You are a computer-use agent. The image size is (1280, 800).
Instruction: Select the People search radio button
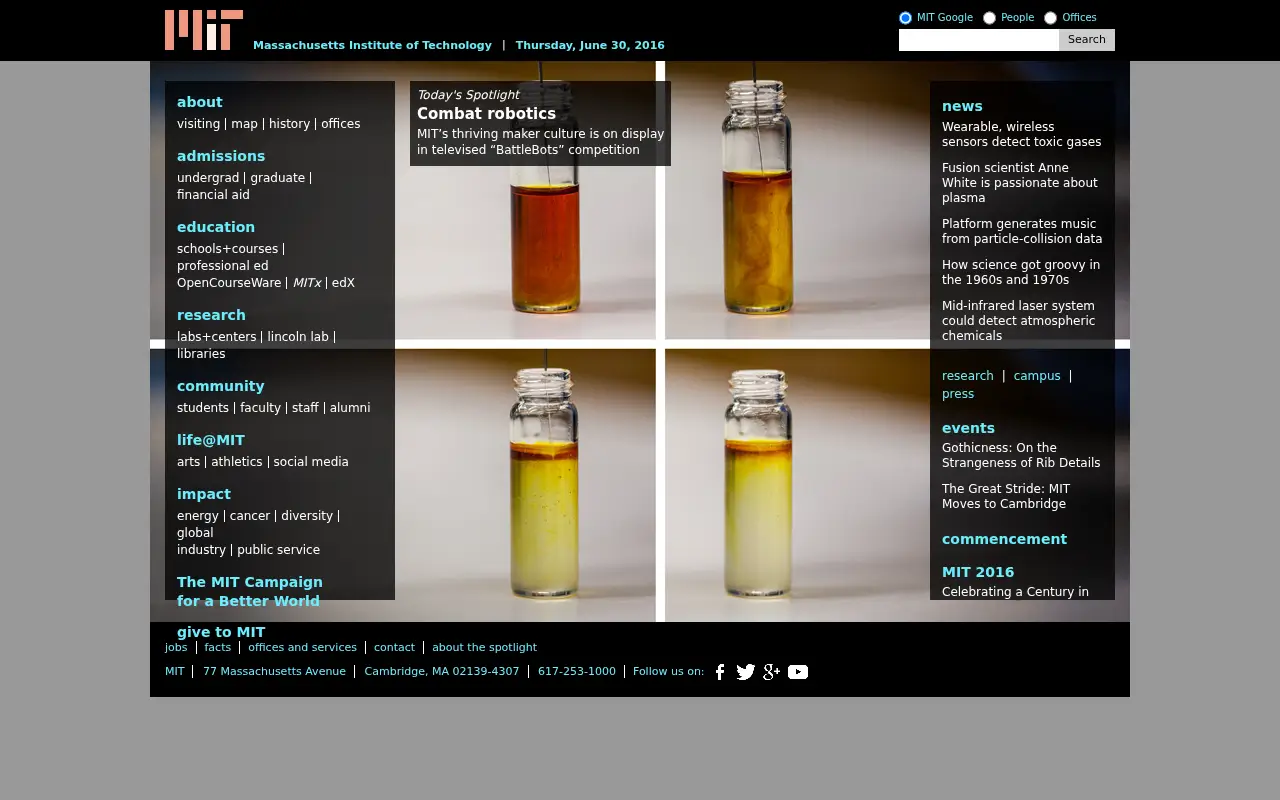click(989, 18)
